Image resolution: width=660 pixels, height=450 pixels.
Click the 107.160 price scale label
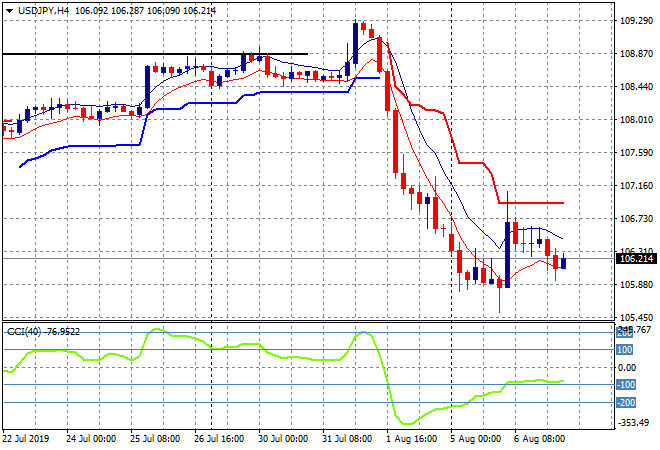(x=636, y=185)
